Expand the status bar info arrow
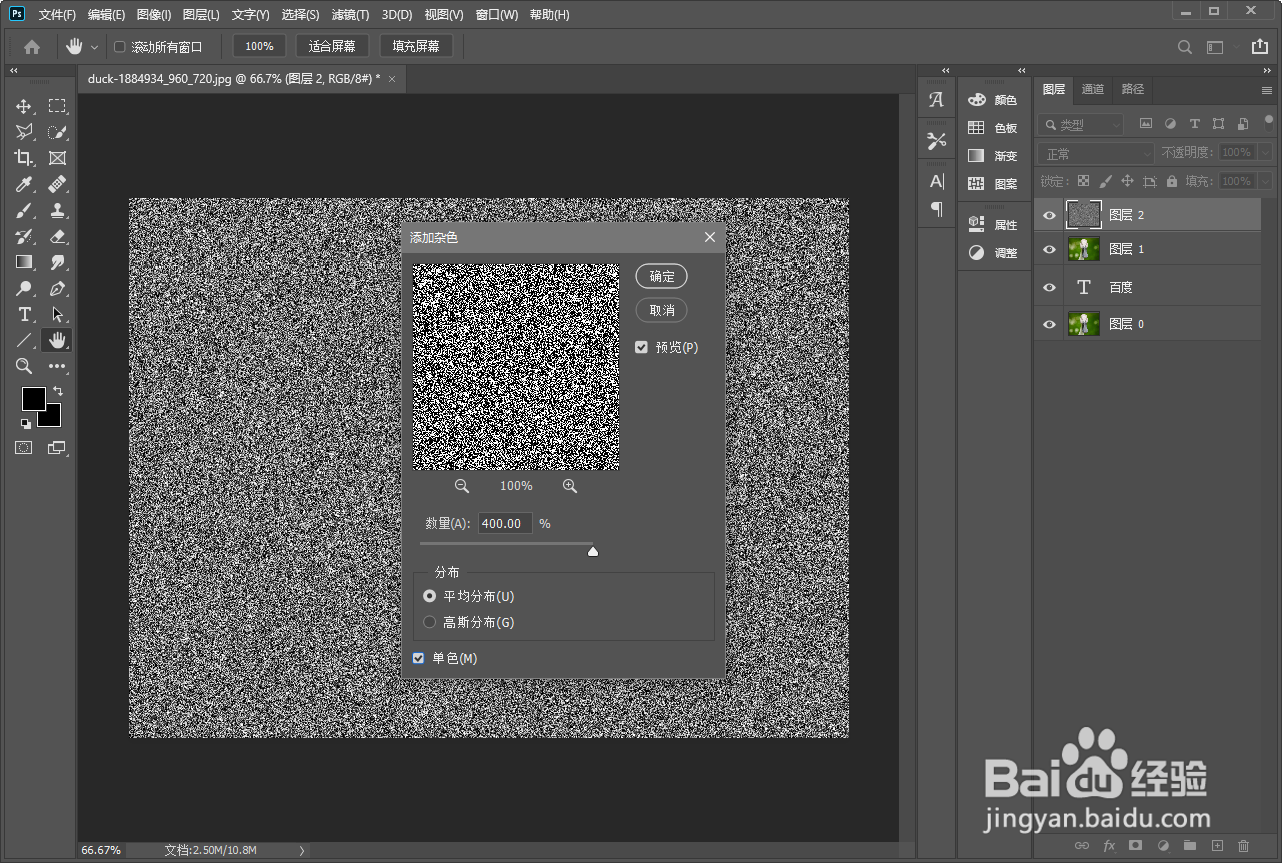The height and width of the screenshot is (863, 1282). pyautogui.click(x=302, y=850)
